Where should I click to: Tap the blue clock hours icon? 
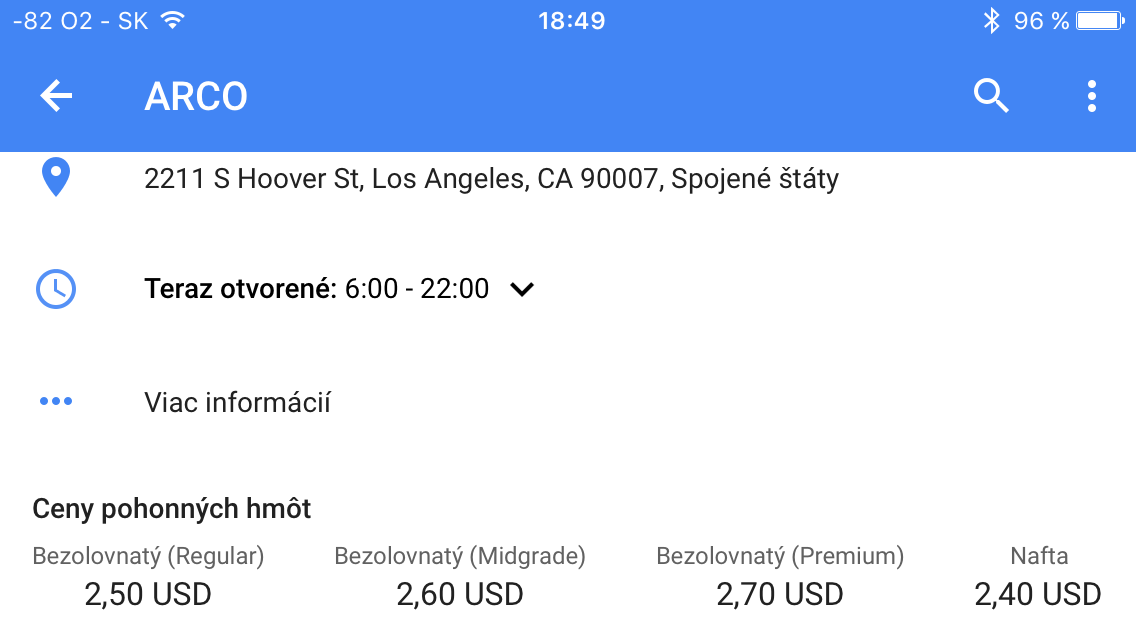tap(55, 289)
